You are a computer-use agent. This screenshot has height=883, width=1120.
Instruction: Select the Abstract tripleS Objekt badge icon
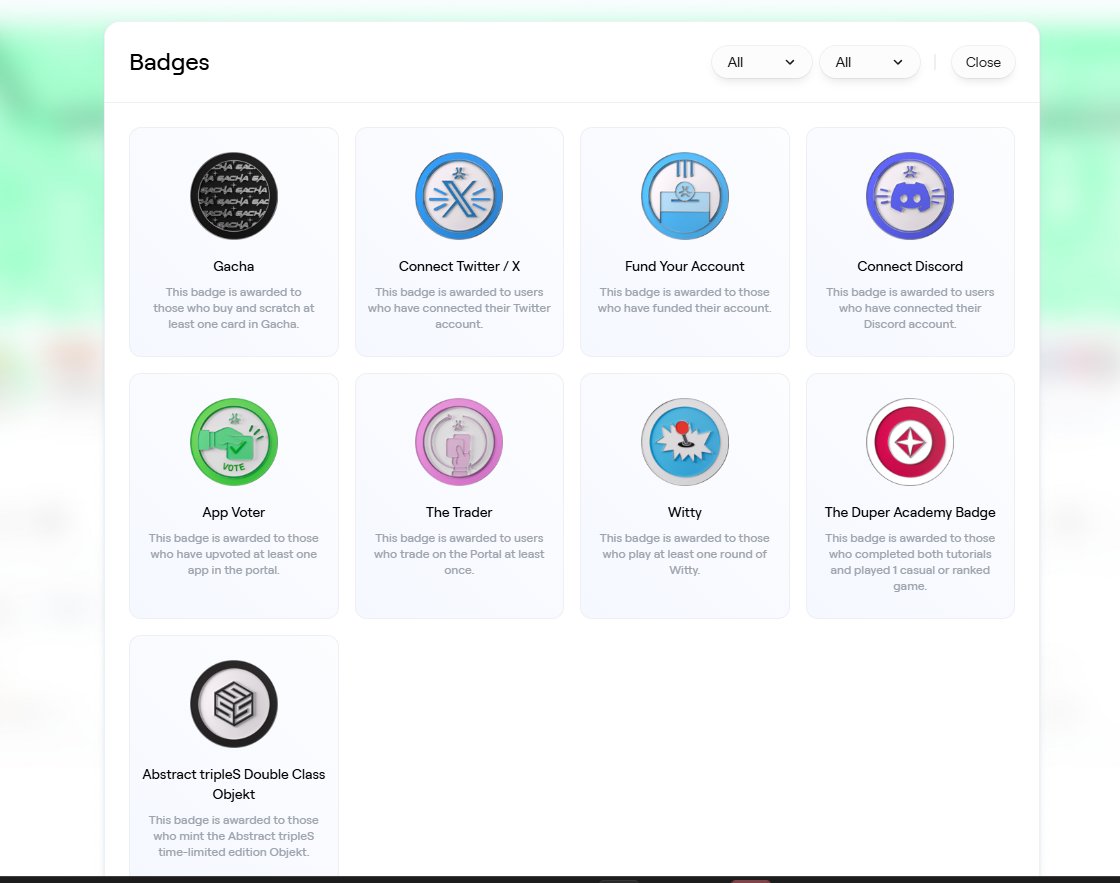click(234, 704)
